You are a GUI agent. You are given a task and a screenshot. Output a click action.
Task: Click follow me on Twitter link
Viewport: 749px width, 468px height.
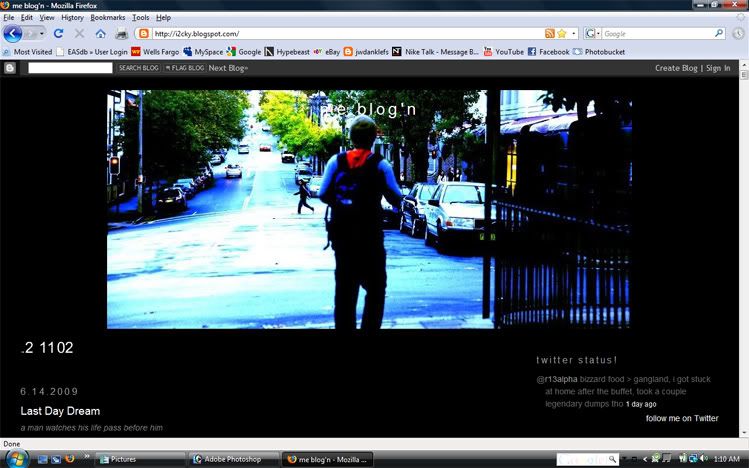tap(682, 418)
